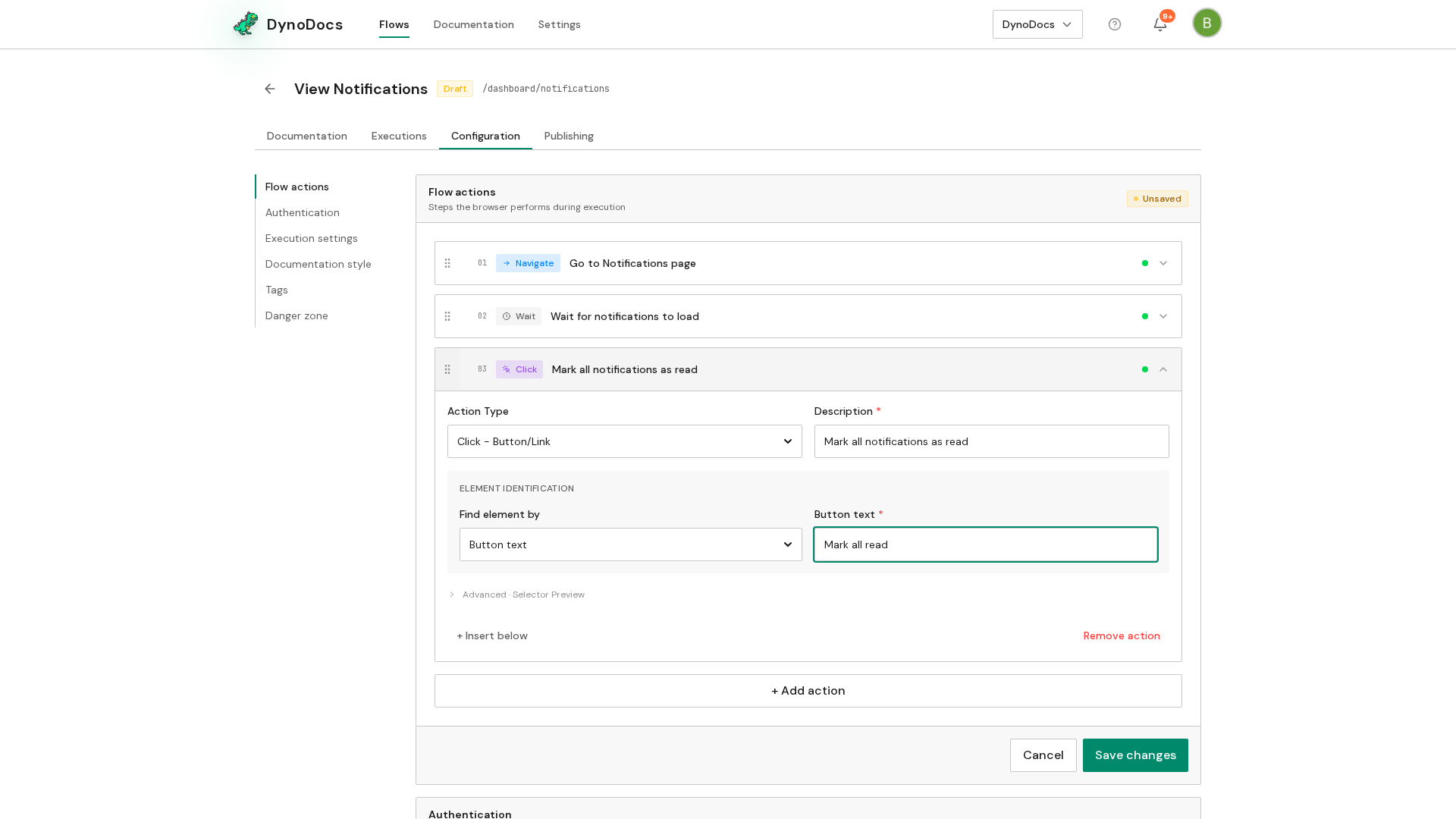Screen dimensions: 1456x819
Task: Expand Advanced Selector Preview section
Action: 516,595
